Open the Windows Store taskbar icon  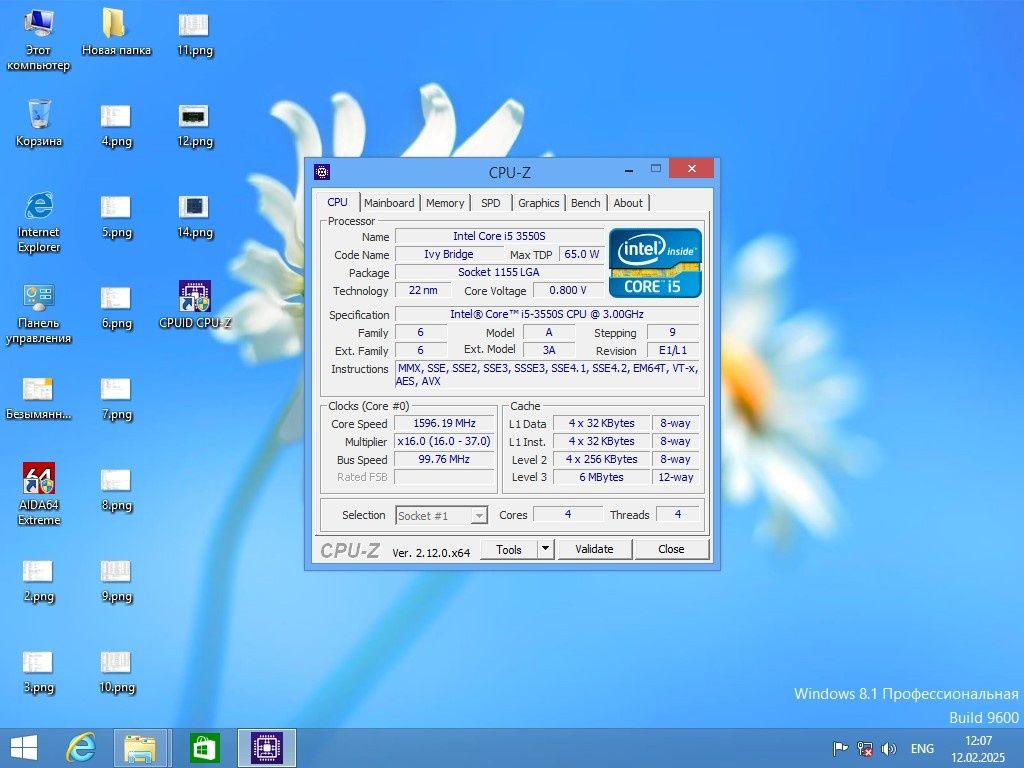[204, 748]
